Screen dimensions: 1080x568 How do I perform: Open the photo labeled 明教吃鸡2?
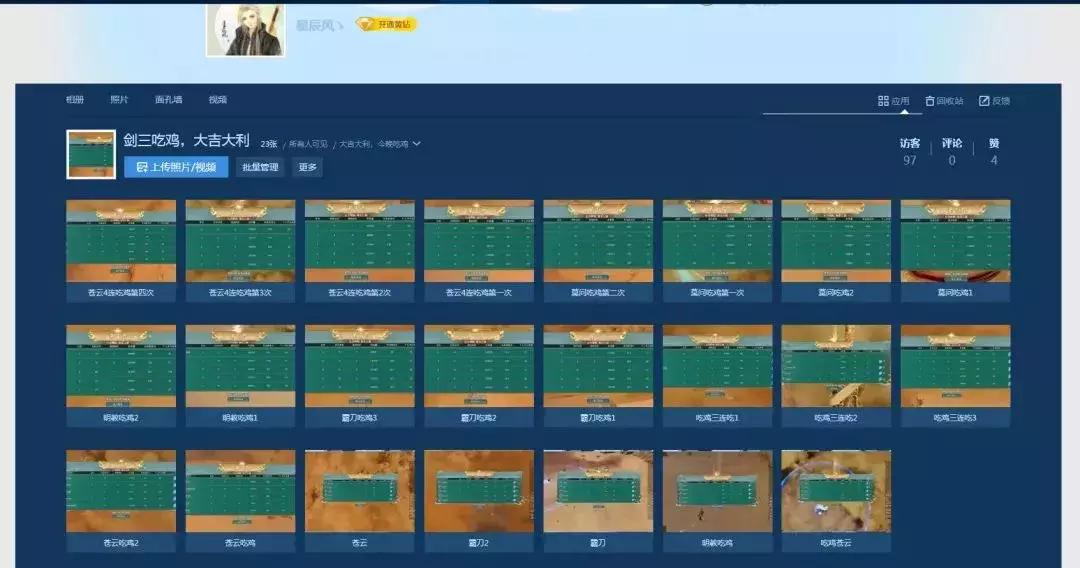(121, 366)
